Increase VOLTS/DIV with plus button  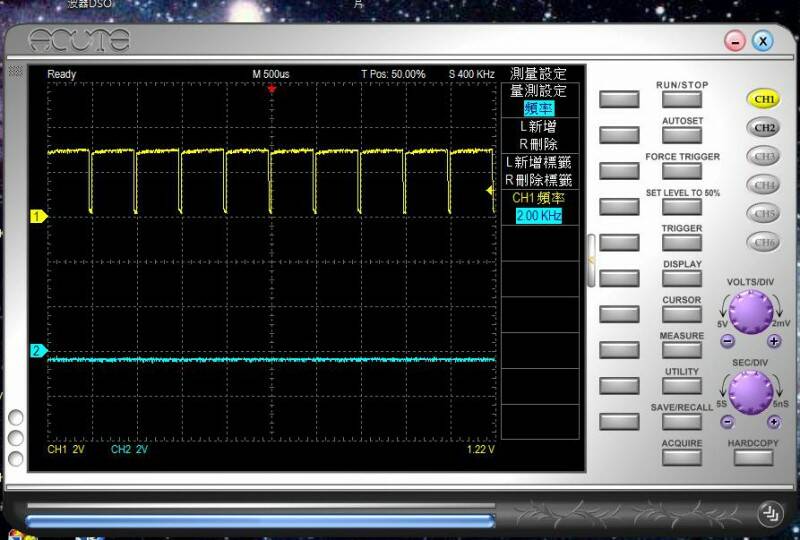[x=774, y=341]
